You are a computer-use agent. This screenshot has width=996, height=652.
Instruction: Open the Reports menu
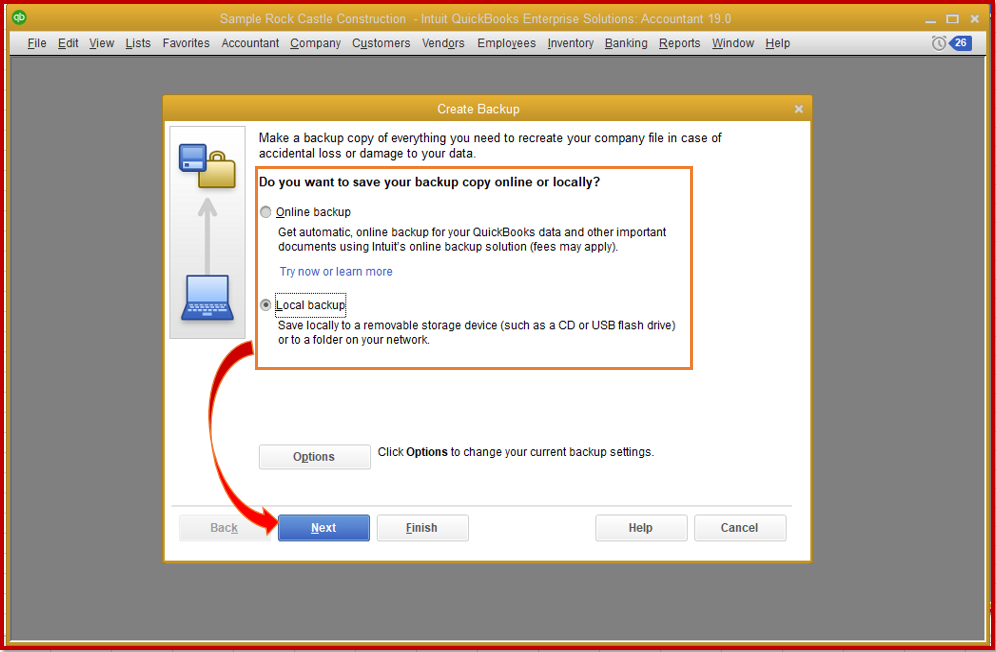click(x=679, y=43)
